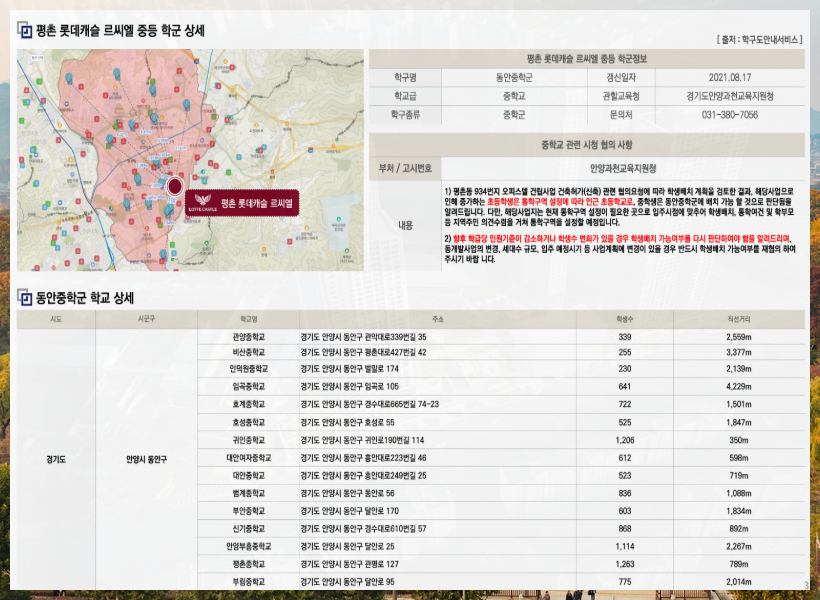Select the 안양부흥중학교 school name
820x600 pixels.
click(x=248, y=547)
